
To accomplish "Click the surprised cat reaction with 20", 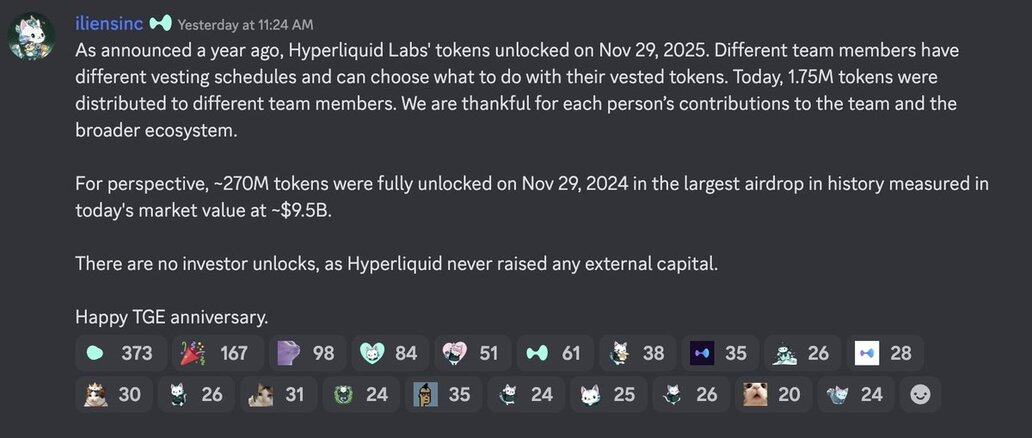I will pos(772,394).
